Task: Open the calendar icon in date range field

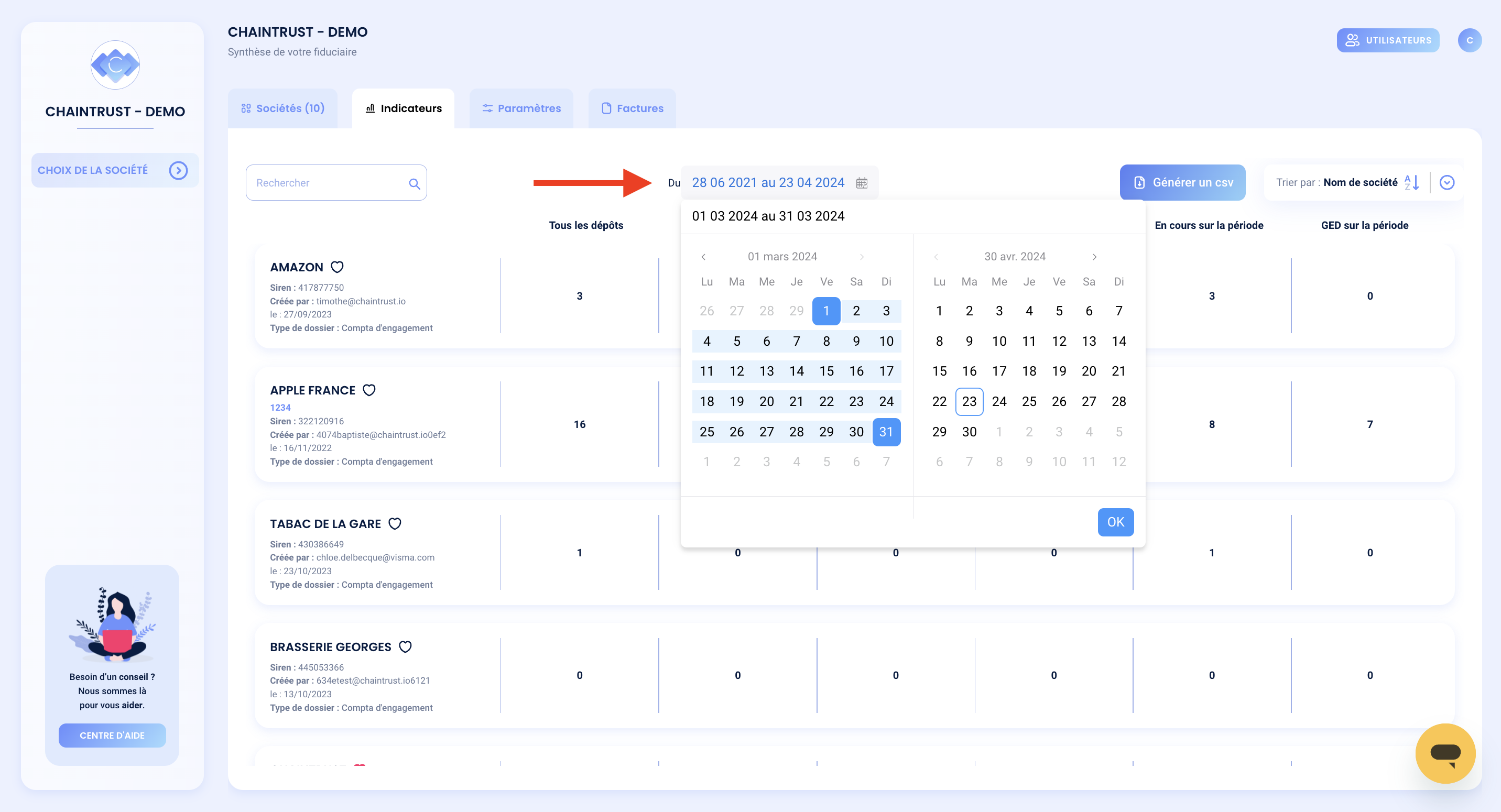Action: pos(861,183)
